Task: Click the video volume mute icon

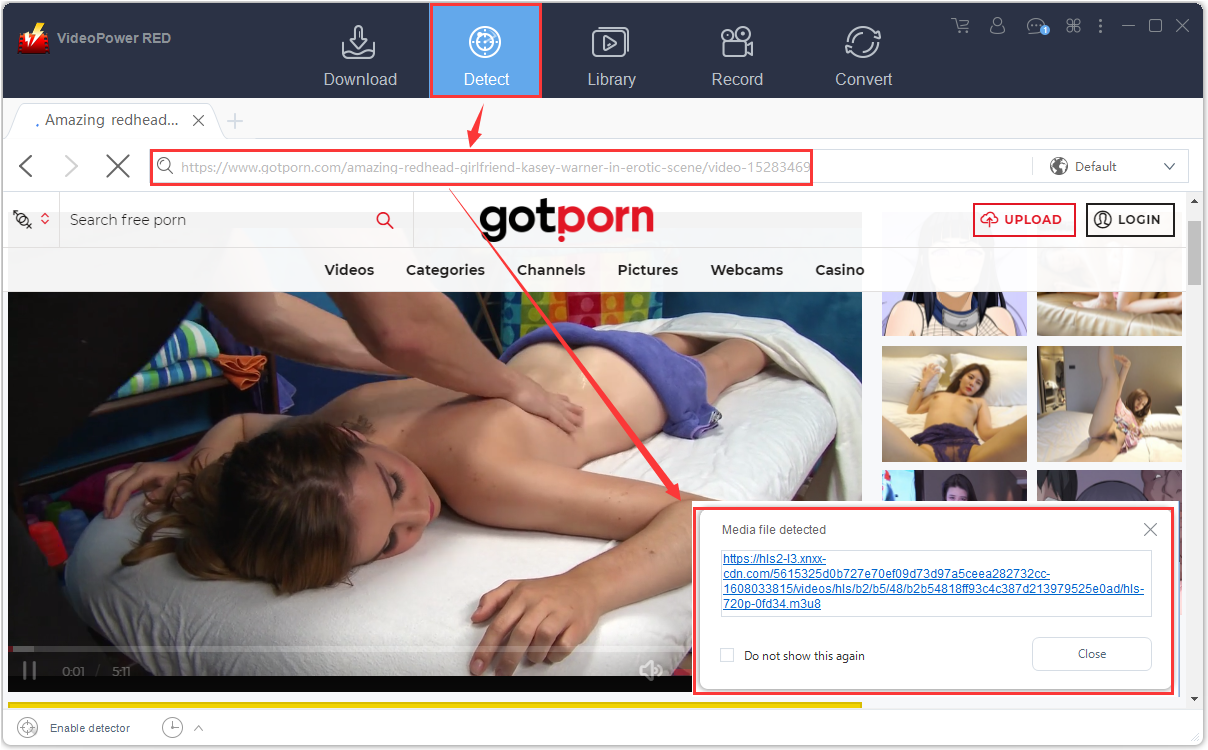Action: [x=651, y=670]
